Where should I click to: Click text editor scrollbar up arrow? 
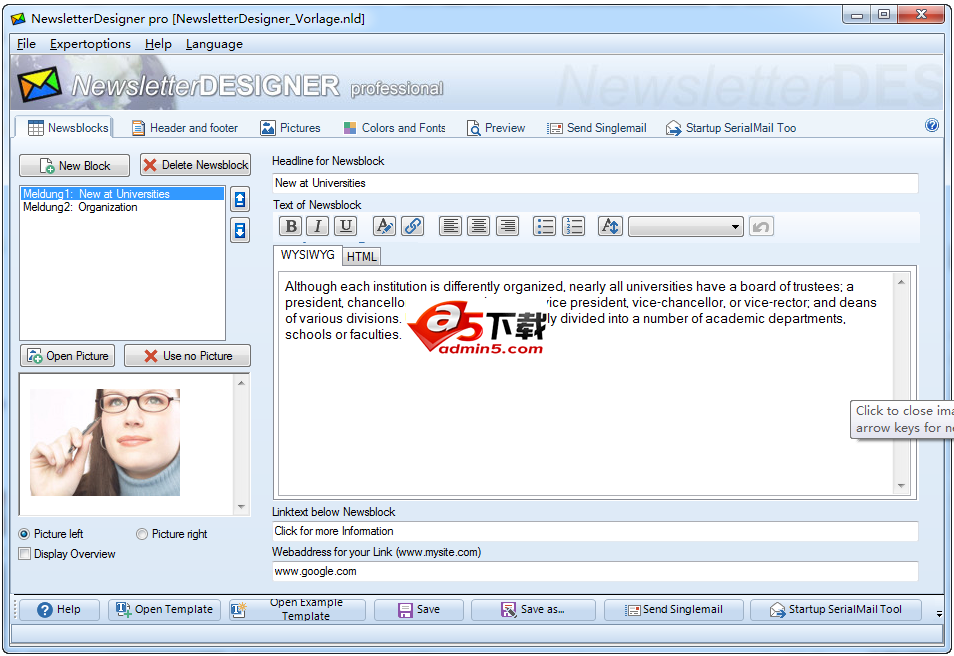pyautogui.click(x=901, y=282)
